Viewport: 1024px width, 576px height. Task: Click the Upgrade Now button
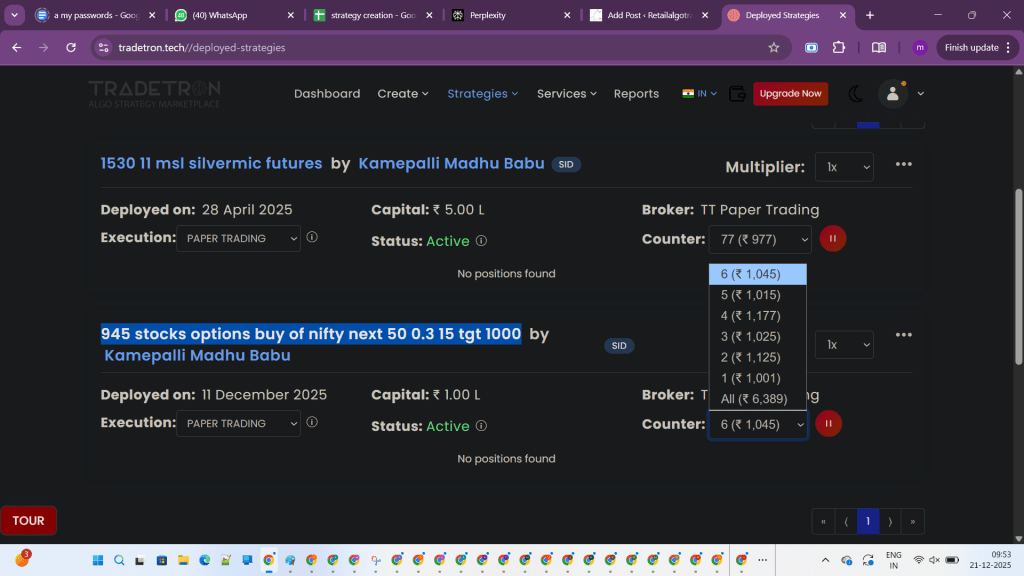pyautogui.click(x=790, y=94)
